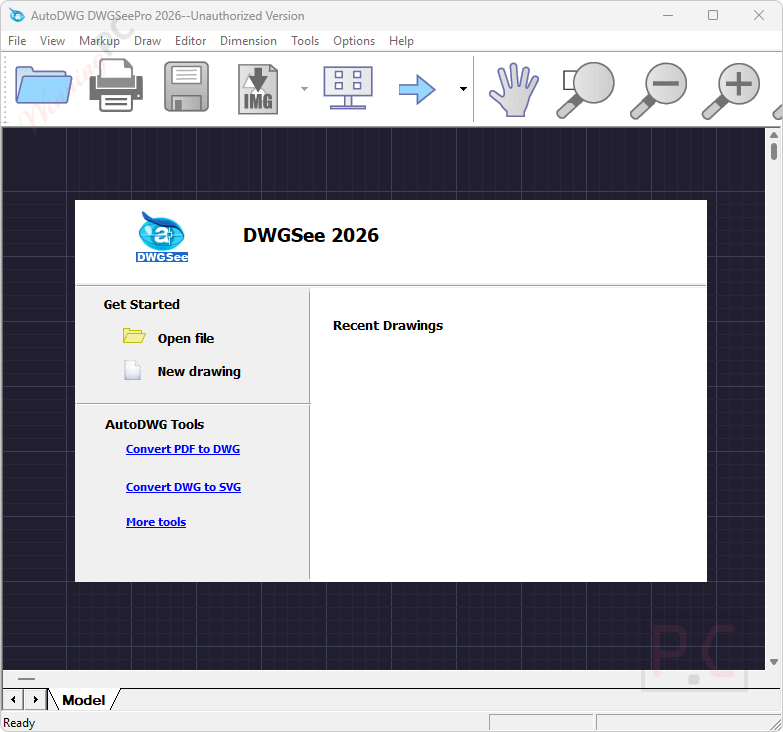Click the tab scroll left arrow
The height and width of the screenshot is (732, 783).
coord(13,700)
